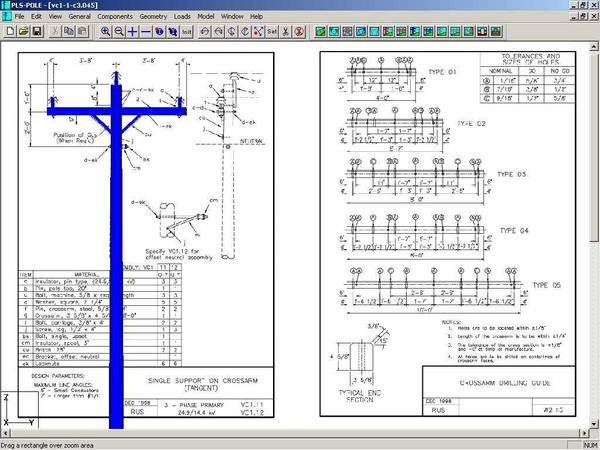
Task: Click the blue minus toolbar icon
Action: [x=146, y=31]
